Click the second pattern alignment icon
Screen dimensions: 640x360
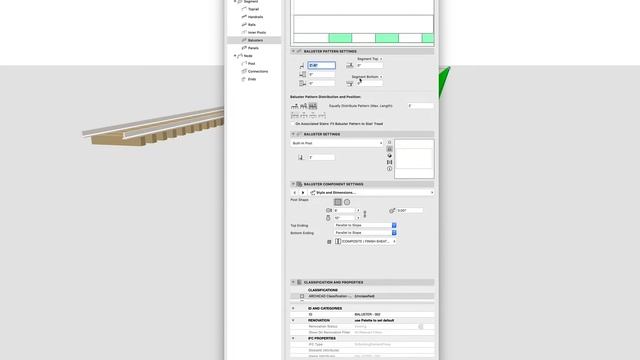(x=304, y=116)
